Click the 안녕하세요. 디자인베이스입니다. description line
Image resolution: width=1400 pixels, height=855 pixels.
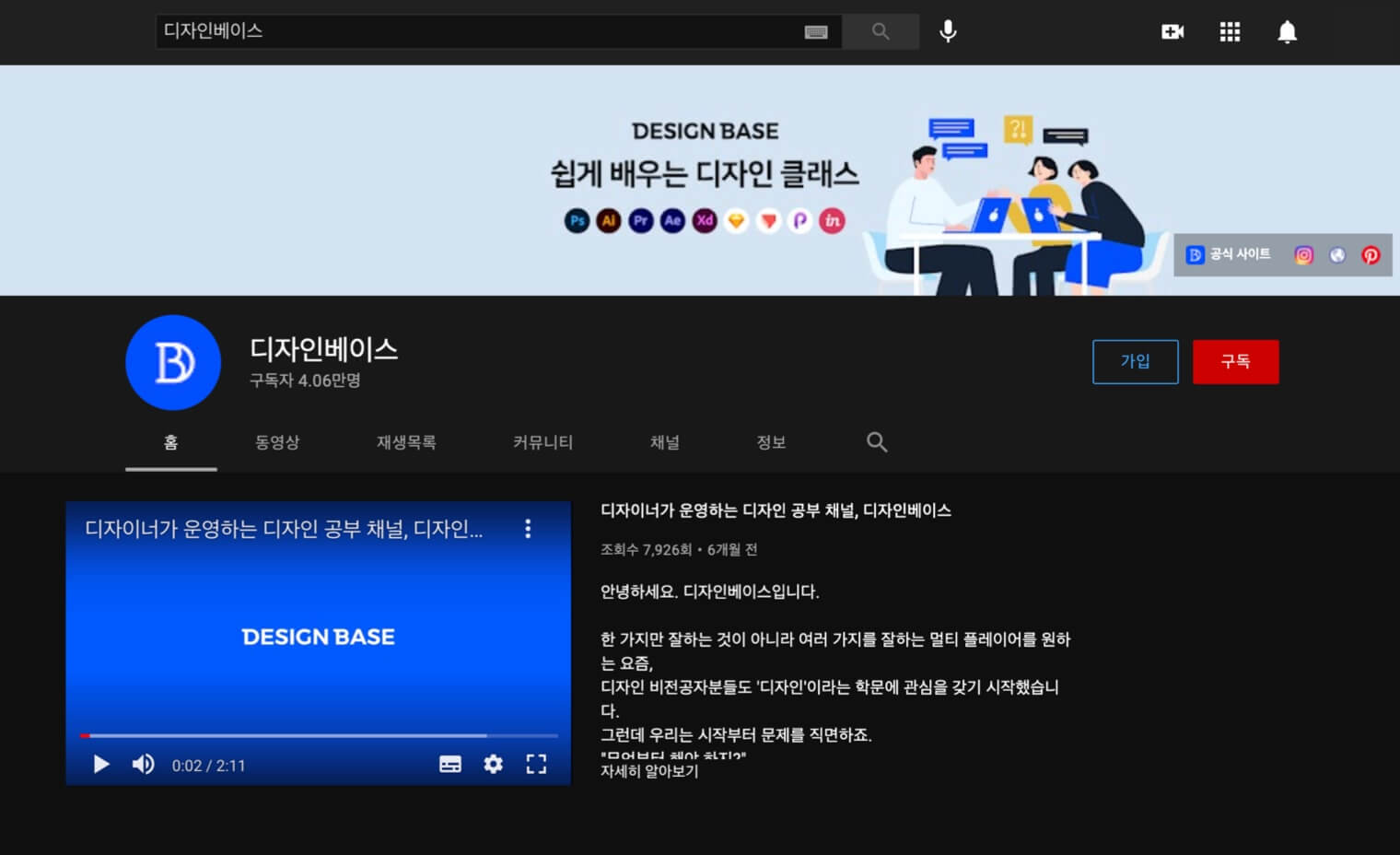tap(709, 591)
